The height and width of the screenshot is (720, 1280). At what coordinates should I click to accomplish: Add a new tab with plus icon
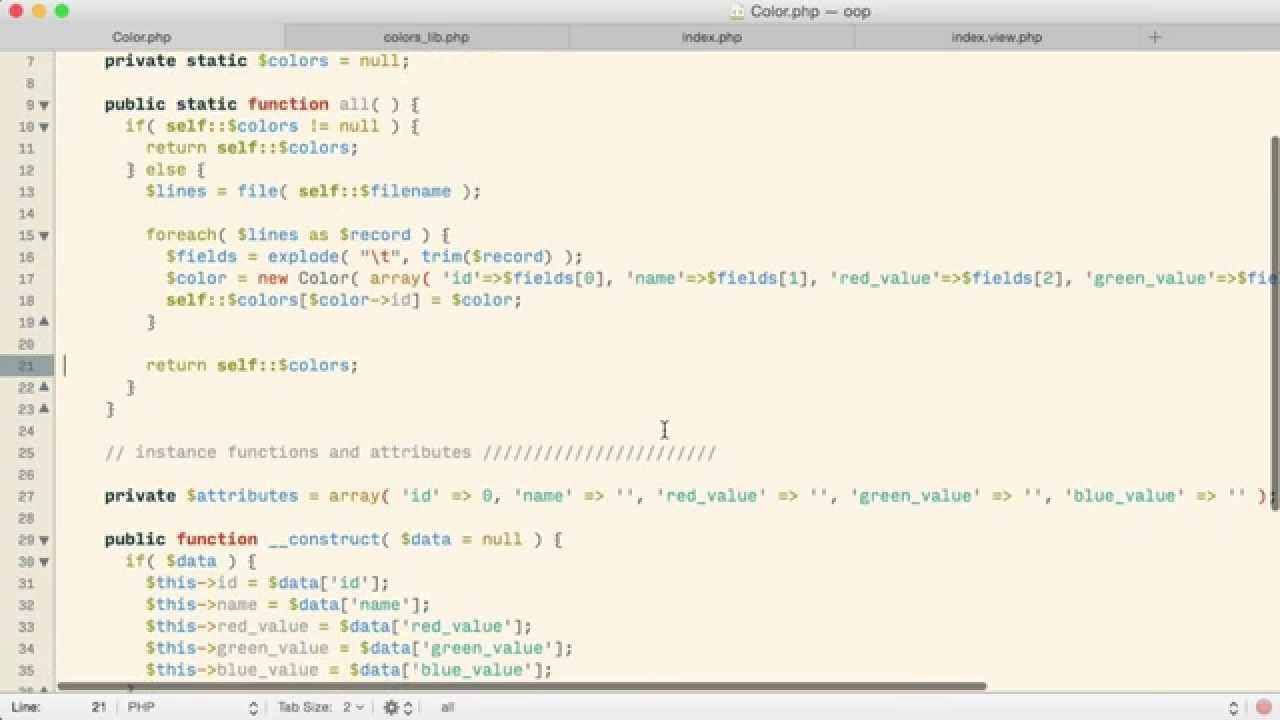(x=1155, y=37)
